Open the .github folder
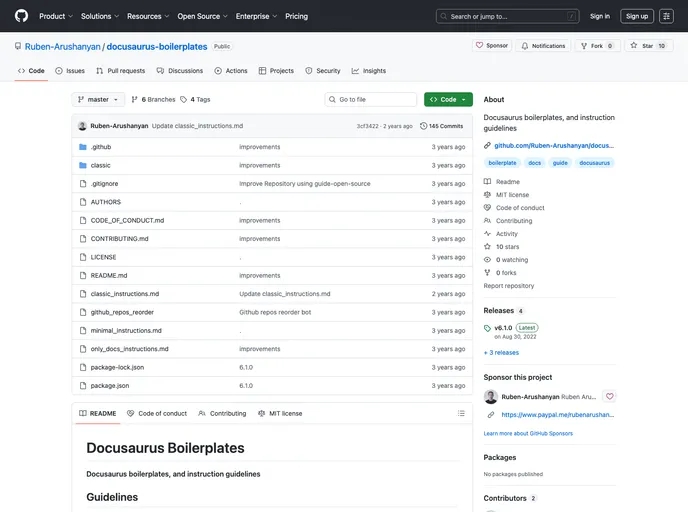This screenshot has height=512, width=688. [x=101, y=147]
